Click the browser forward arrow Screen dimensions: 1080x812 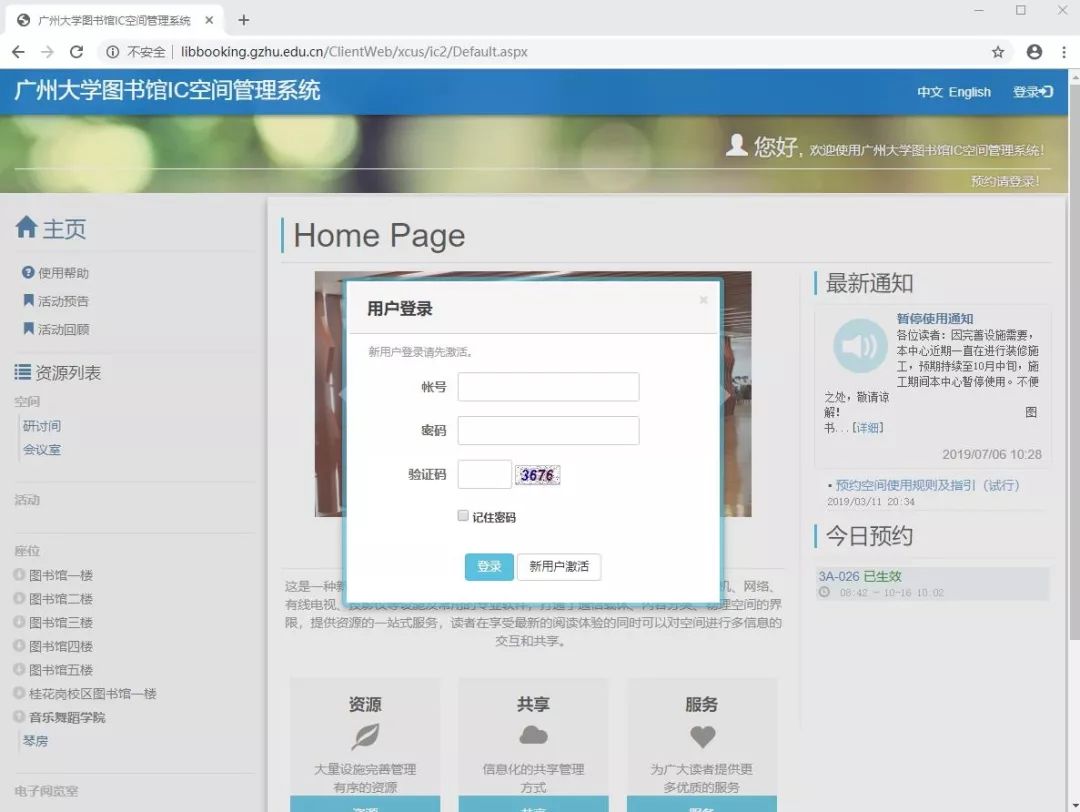(x=48, y=52)
